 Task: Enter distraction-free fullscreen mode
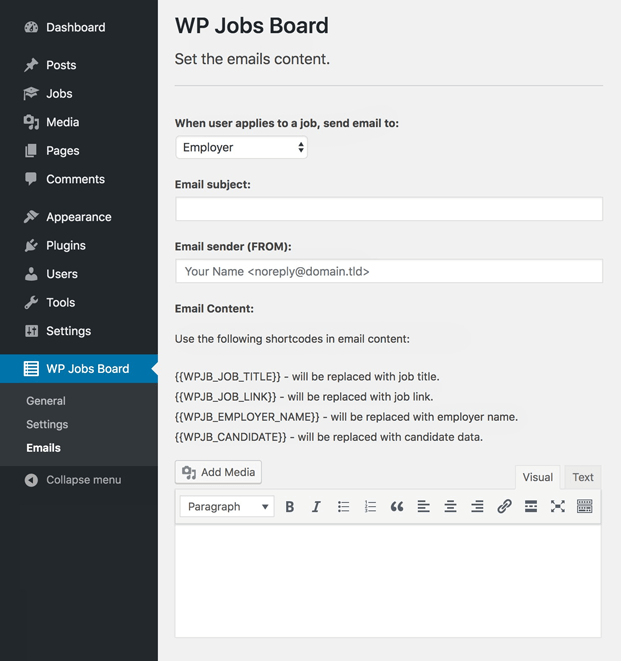click(x=558, y=506)
